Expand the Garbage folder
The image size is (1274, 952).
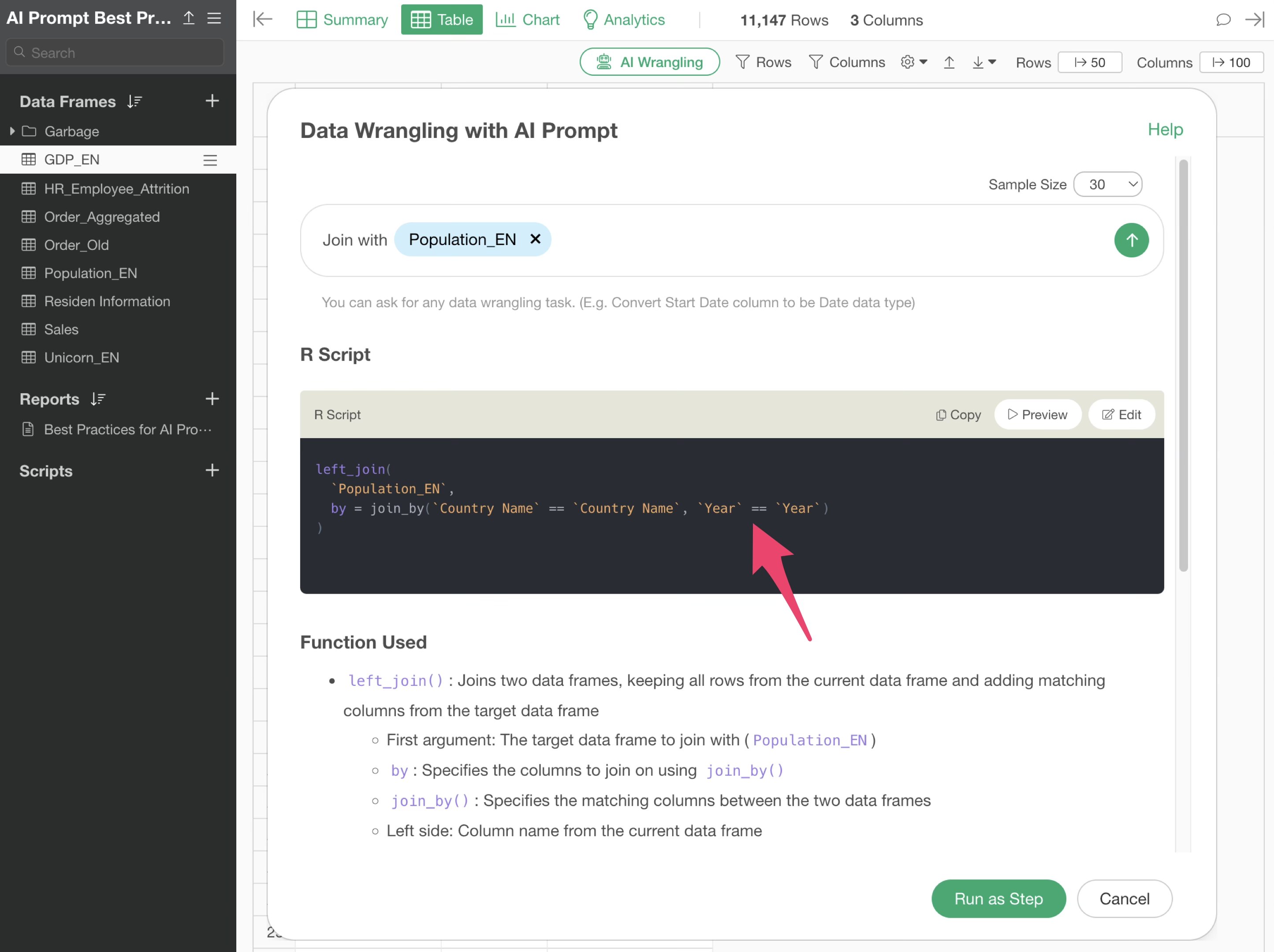click(12, 131)
